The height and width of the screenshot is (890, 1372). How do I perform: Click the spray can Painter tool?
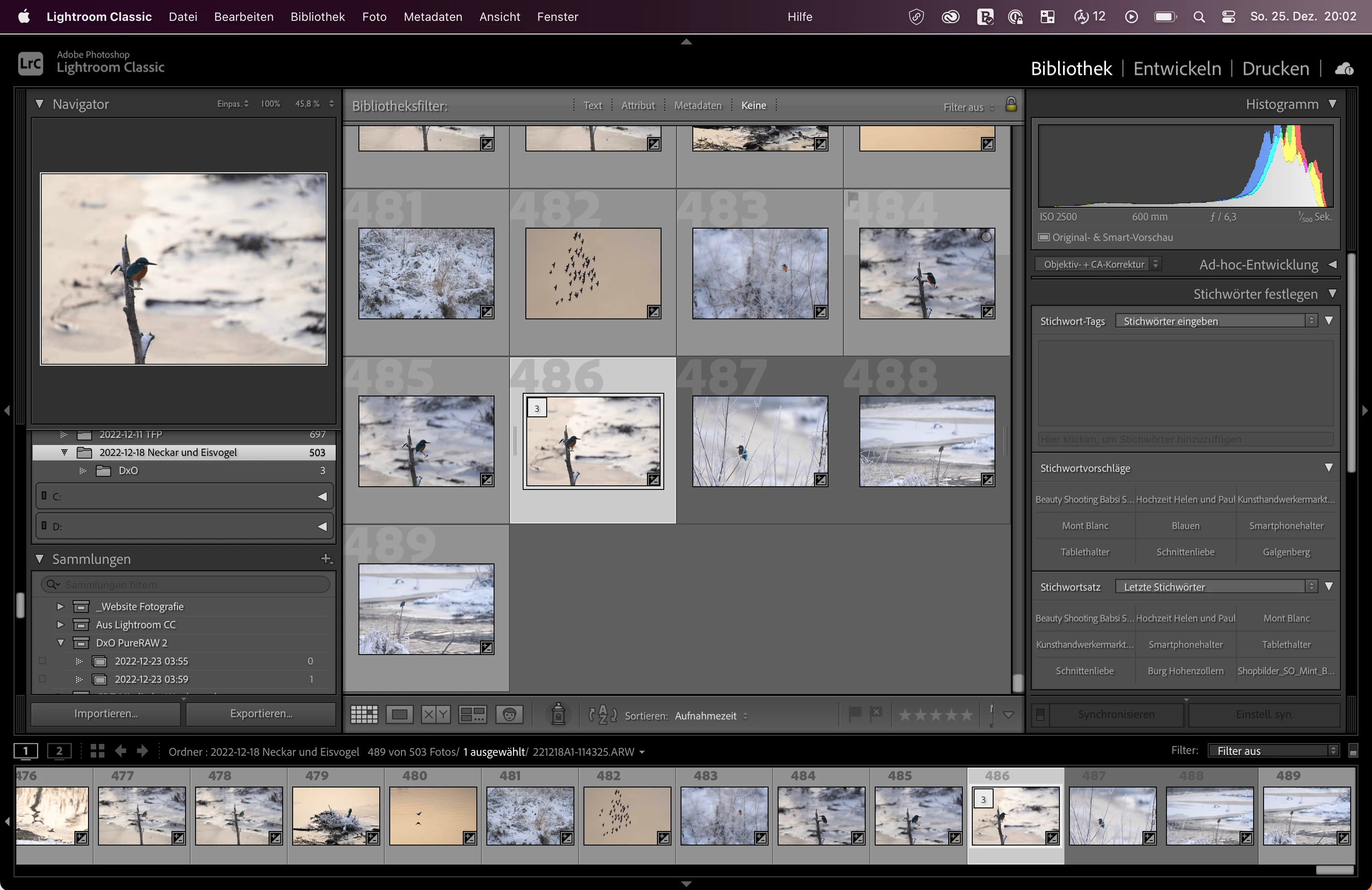(x=558, y=714)
